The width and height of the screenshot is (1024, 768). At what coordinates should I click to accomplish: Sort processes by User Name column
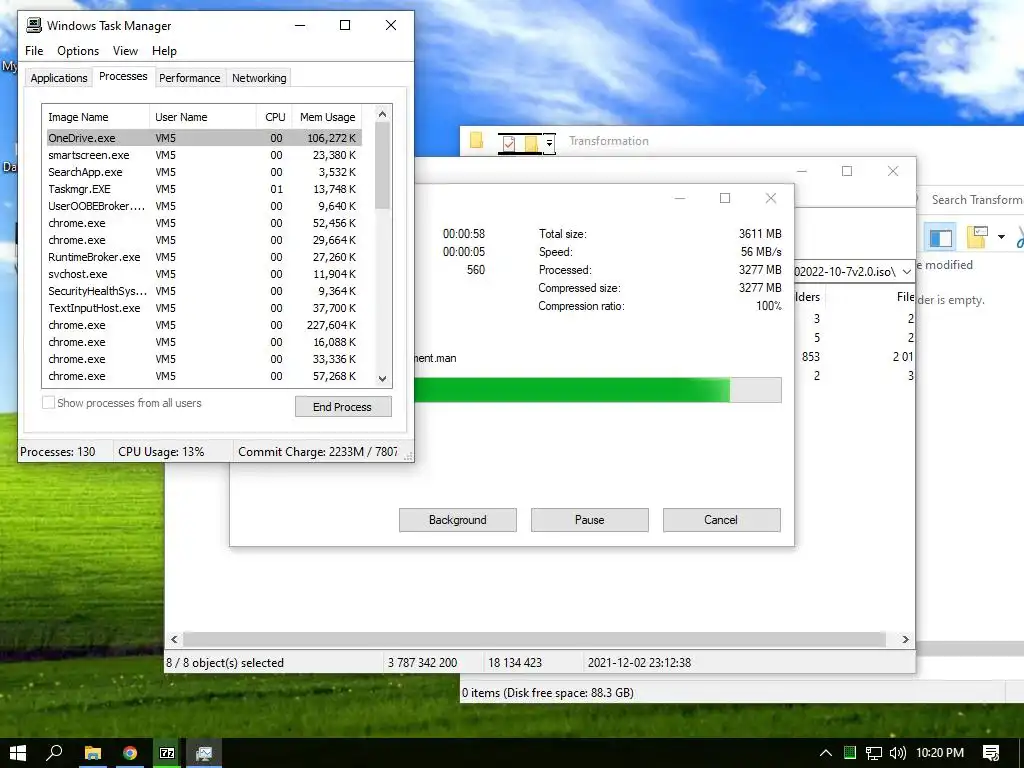[x=203, y=117]
